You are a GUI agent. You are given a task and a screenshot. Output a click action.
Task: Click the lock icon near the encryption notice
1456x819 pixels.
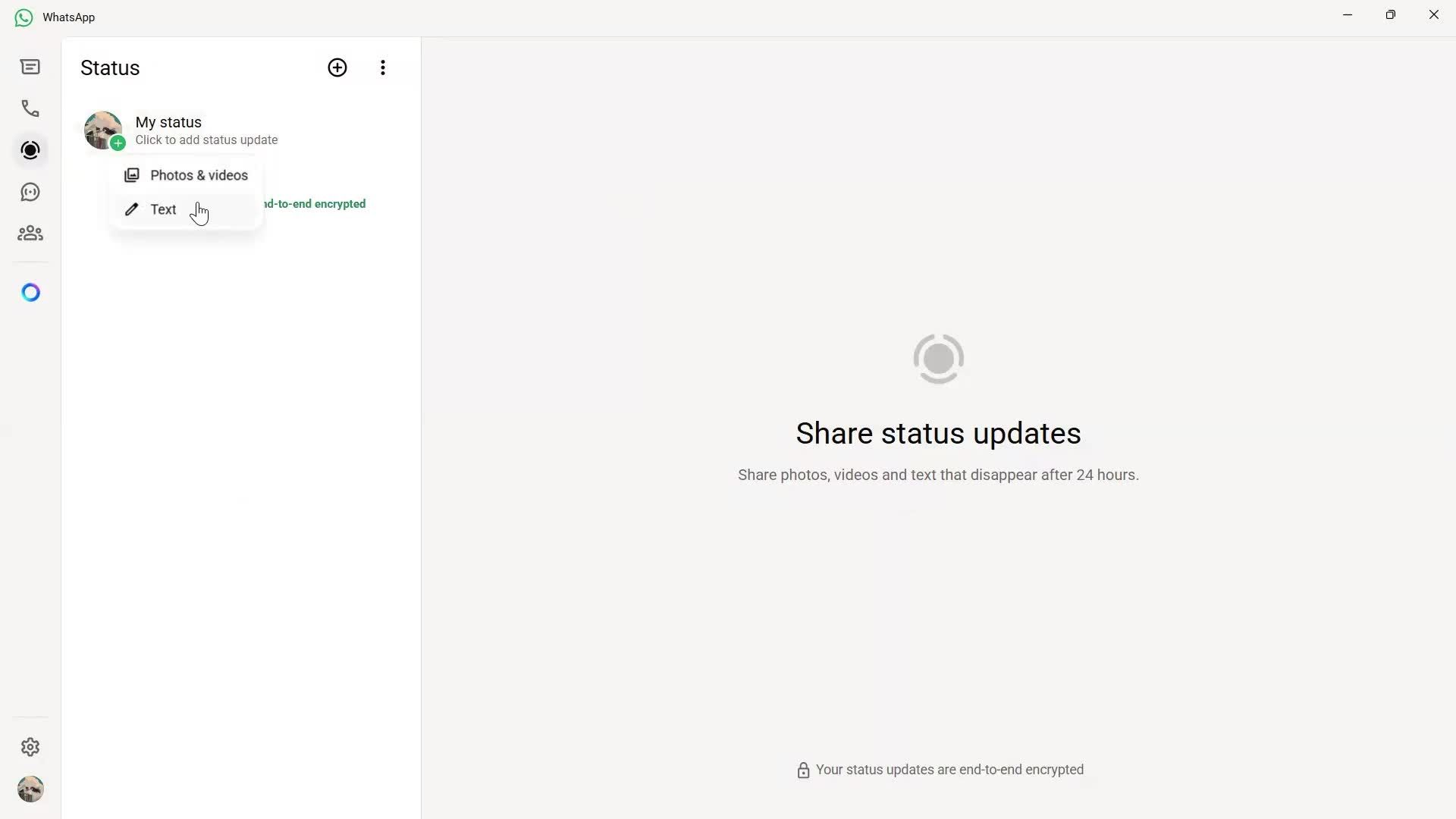coord(804,770)
